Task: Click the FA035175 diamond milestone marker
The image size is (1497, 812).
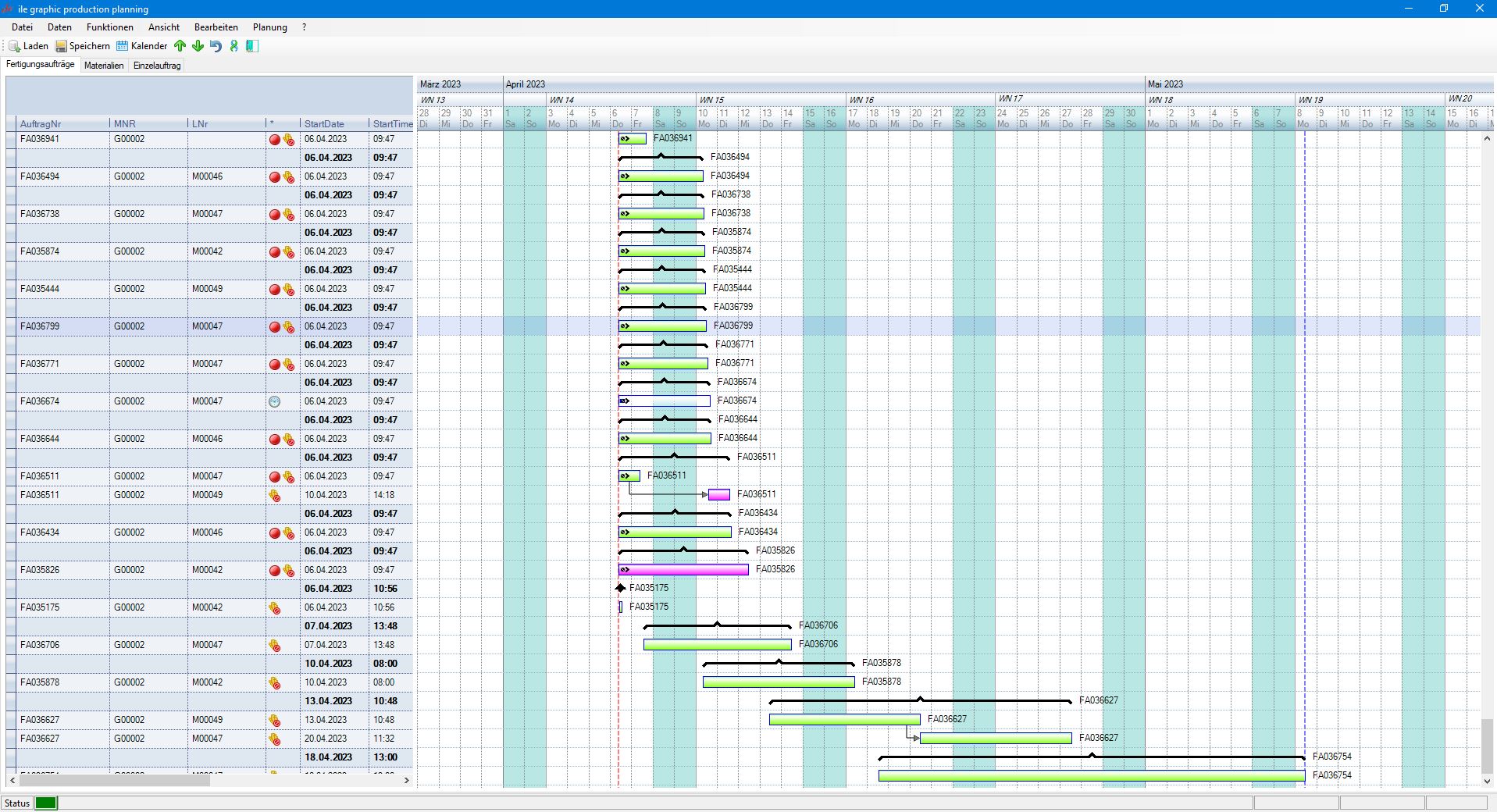Action: (621, 588)
